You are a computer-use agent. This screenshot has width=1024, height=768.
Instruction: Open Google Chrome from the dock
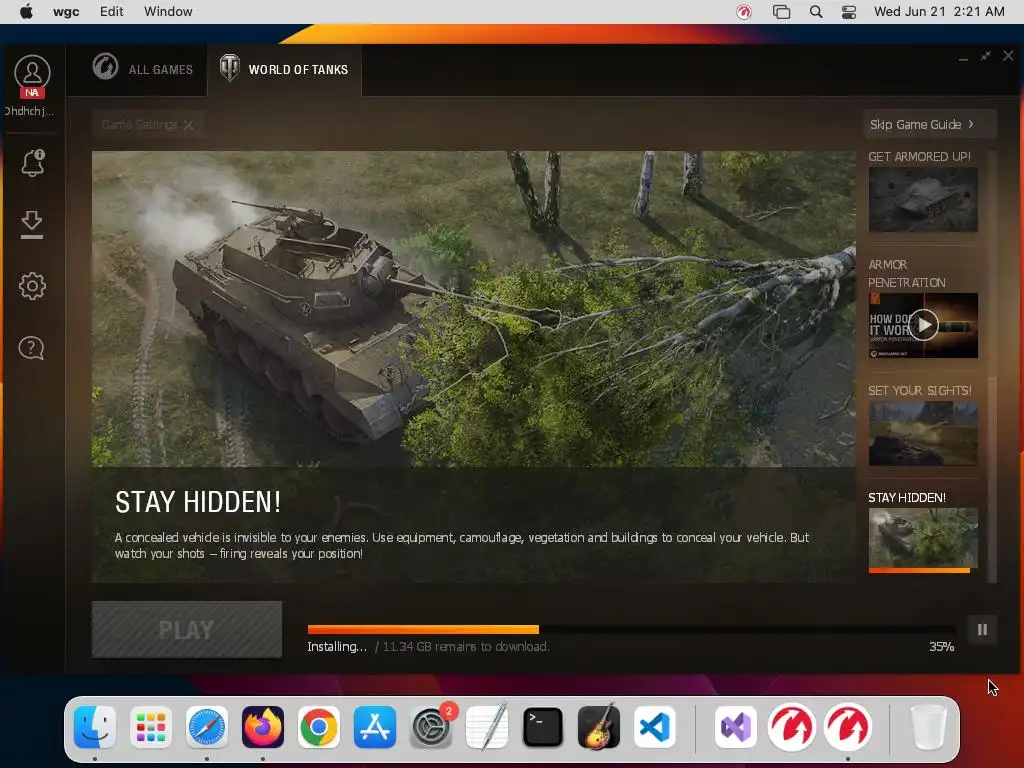click(x=319, y=727)
